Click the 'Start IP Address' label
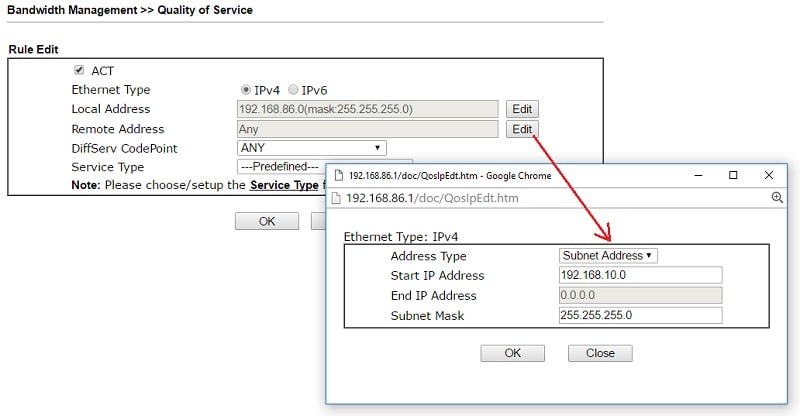This screenshot has width=800, height=416. (437, 276)
